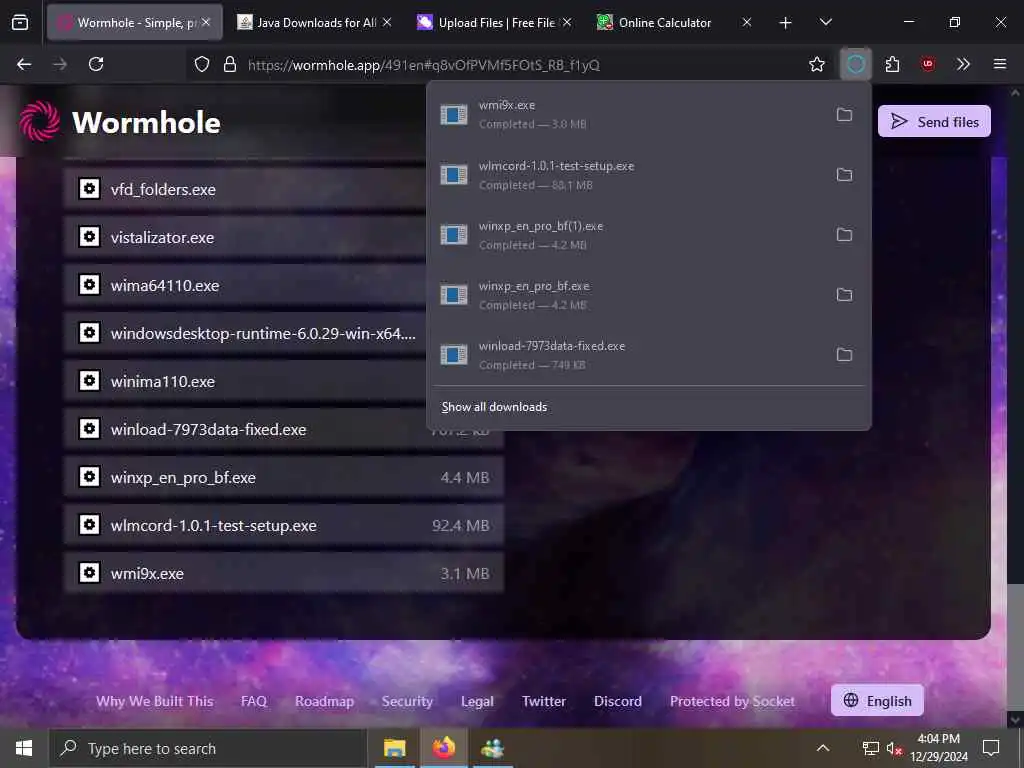Download wima64110.exe from file list
This screenshot has width=1024, height=768.
[246, 285]
